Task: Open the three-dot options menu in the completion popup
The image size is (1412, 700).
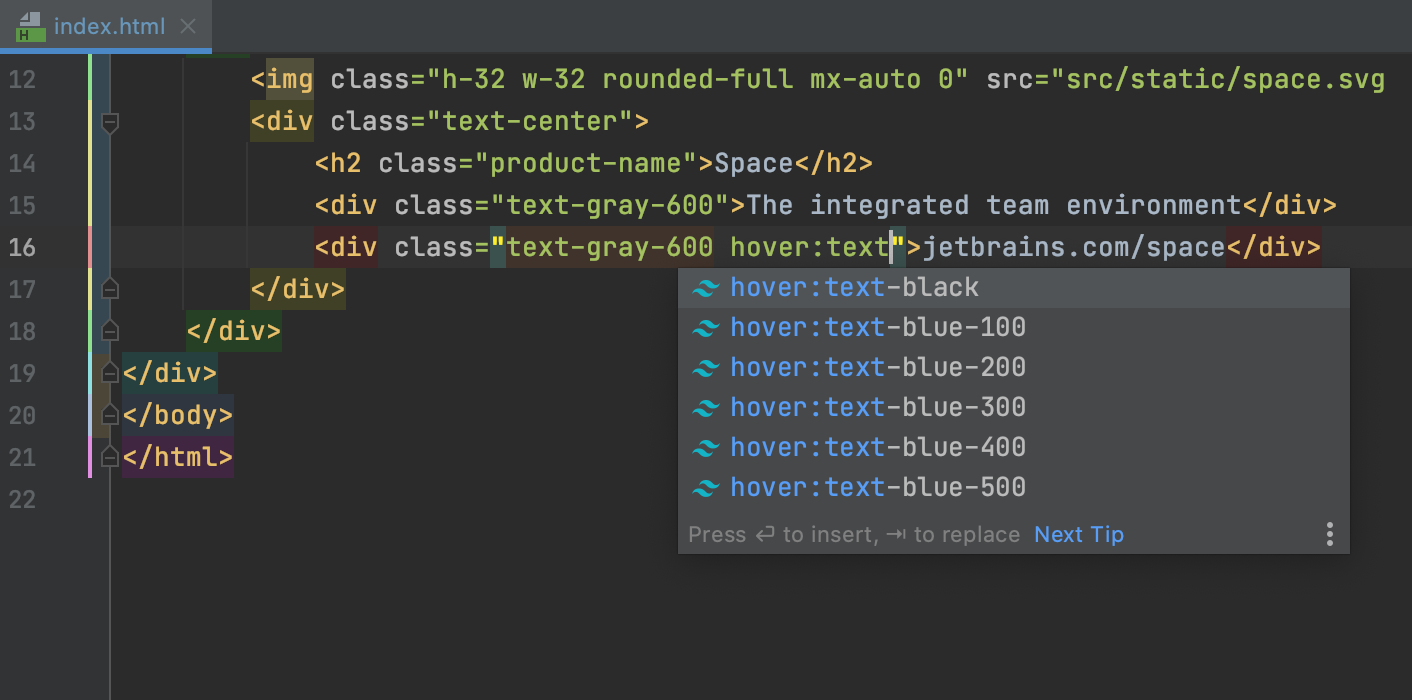Action: 1330,534
